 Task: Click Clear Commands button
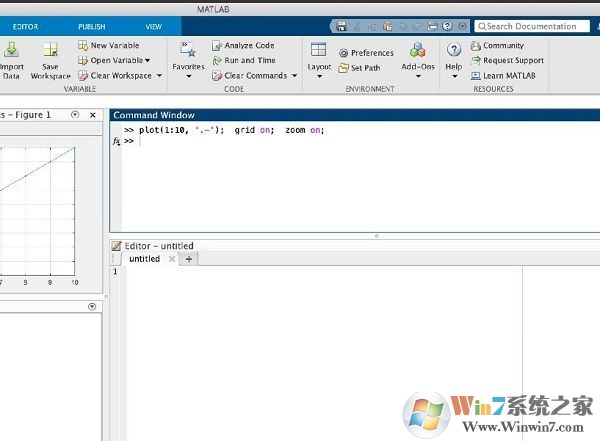click(x=249, y=75)
